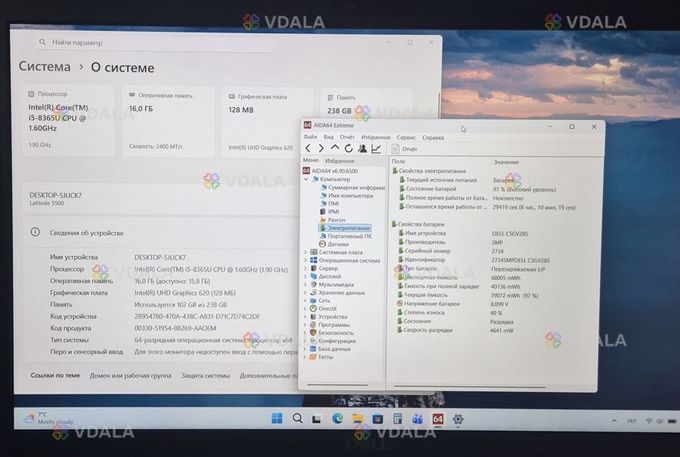Click the AIDA64 forward navigation arrow
Viewport: 680px width, 457px height.
tap(321, 148)
